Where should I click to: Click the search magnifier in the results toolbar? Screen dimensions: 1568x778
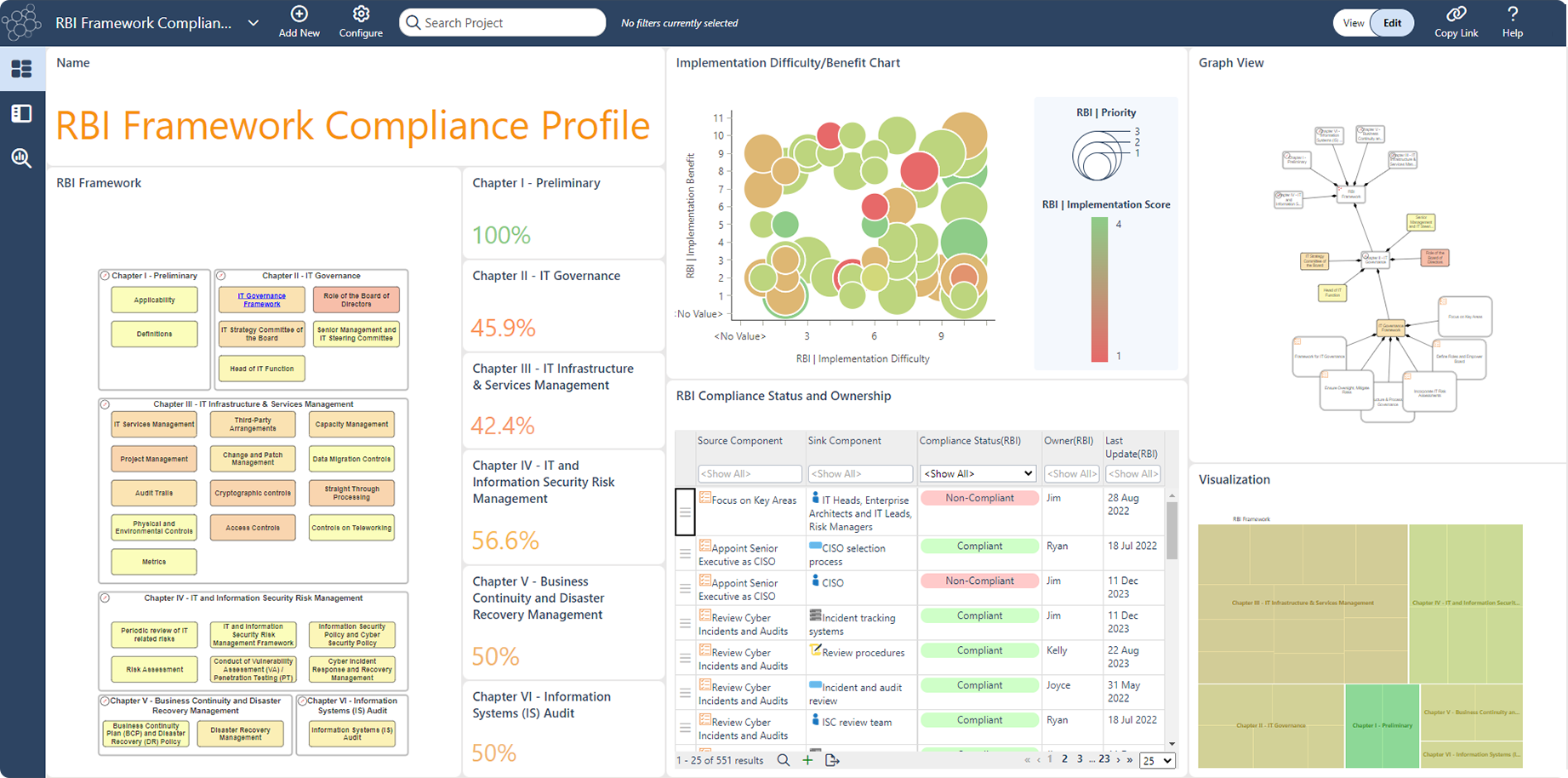(x=784, y=760)
